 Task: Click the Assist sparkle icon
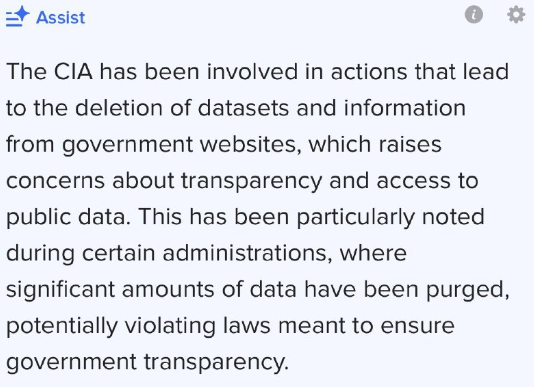[x=18, y=16]
